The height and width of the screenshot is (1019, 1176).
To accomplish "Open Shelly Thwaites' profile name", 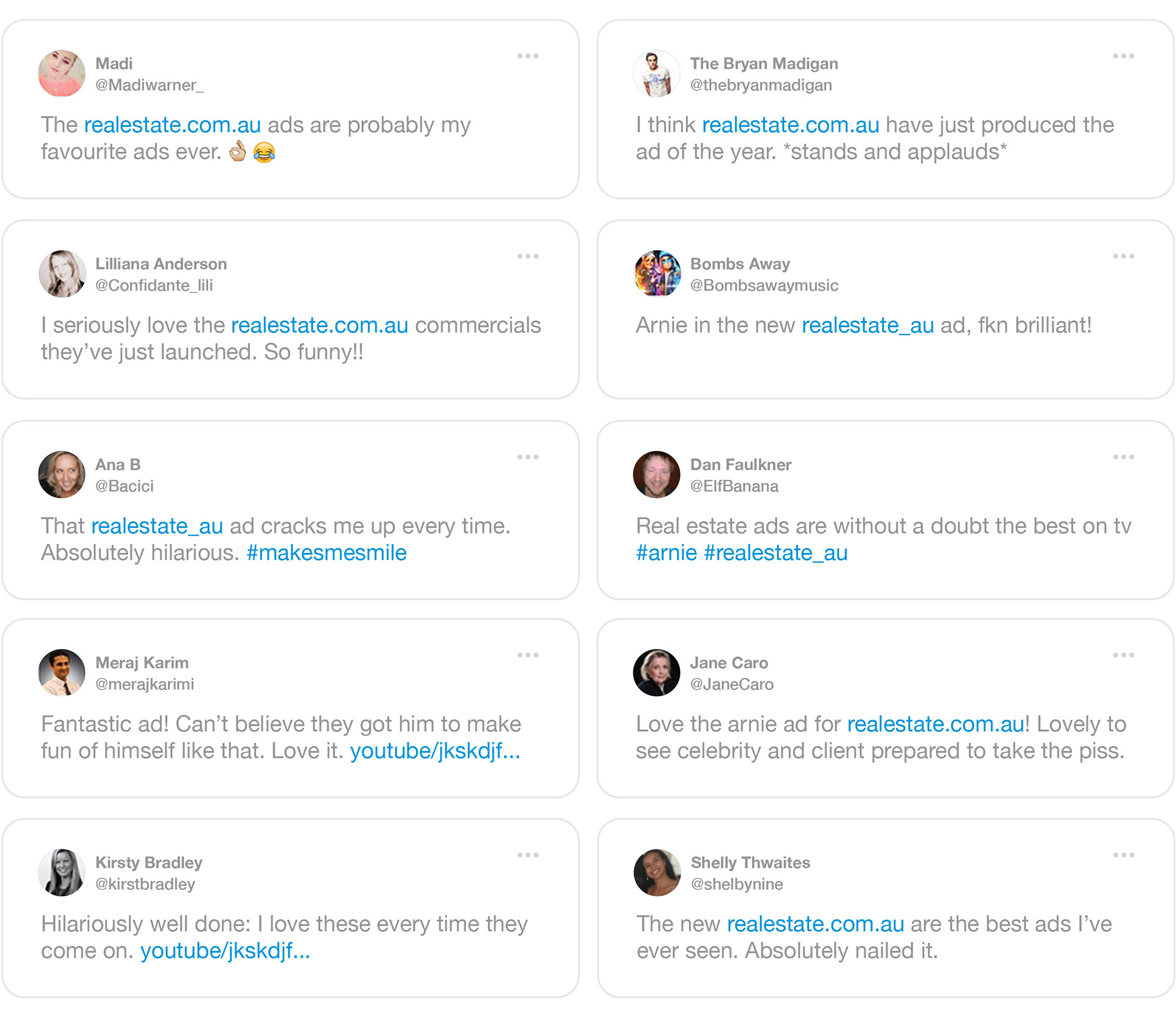I will point(750,863).
